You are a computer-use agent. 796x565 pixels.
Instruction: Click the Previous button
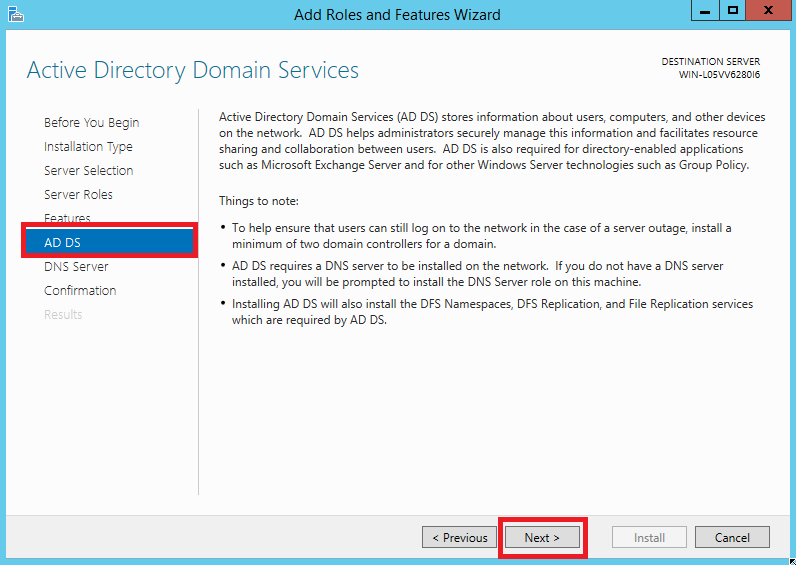(x=459, y=538)
